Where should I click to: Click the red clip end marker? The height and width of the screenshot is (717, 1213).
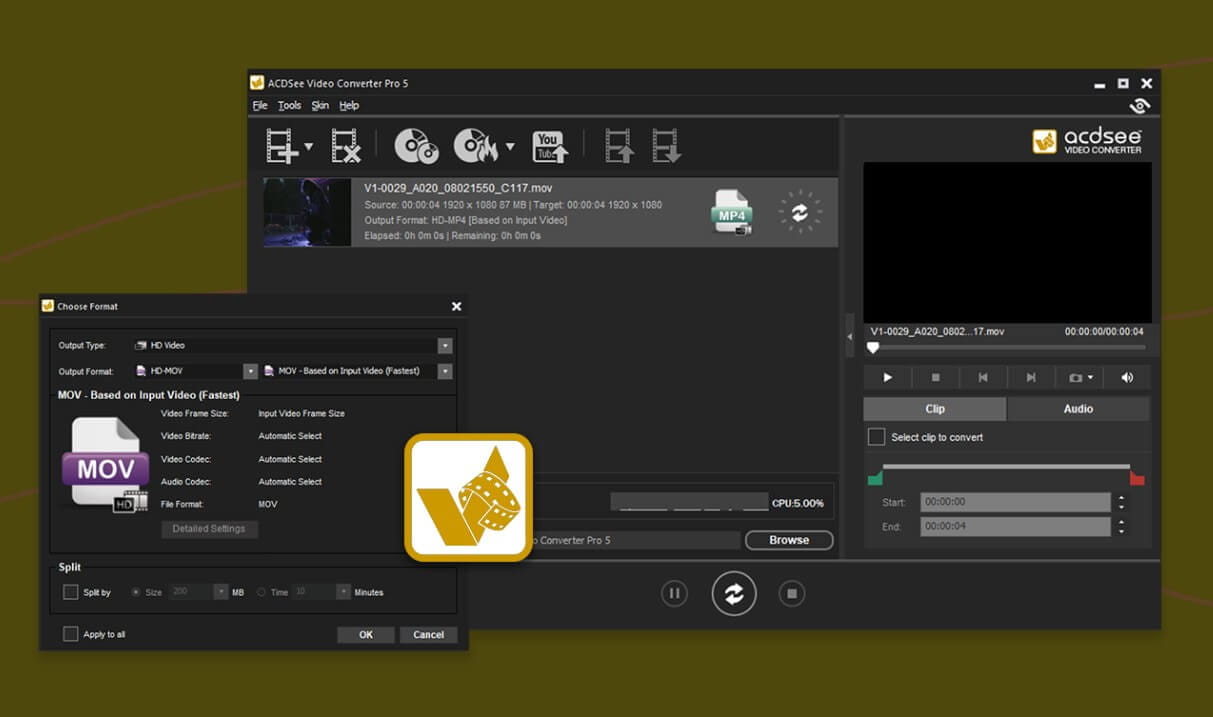1137,477
